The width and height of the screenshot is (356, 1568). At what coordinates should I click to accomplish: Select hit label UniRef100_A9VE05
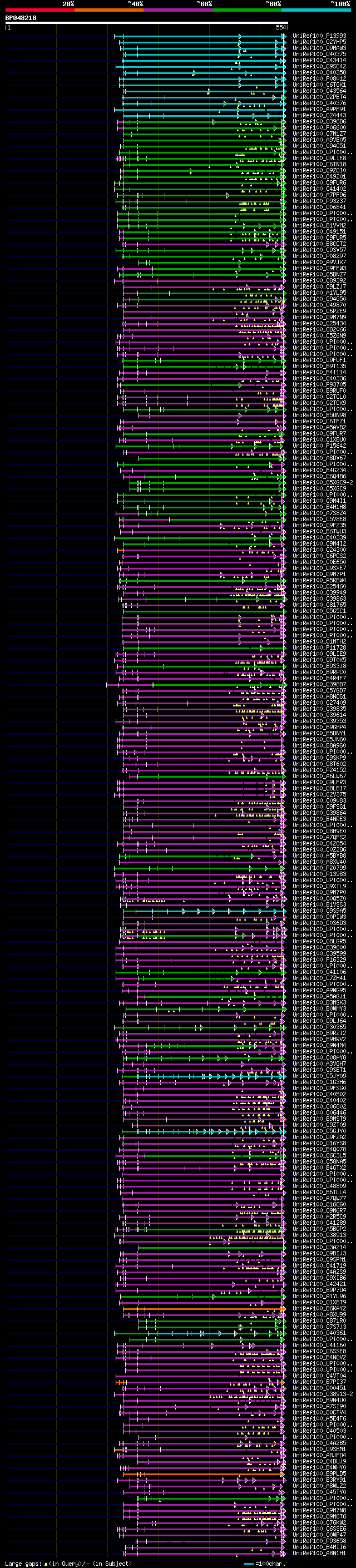click(319, 140)
